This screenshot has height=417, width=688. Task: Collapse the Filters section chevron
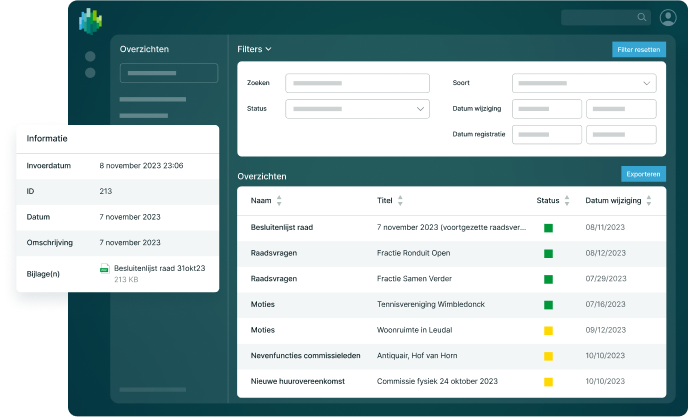[269, 49]
